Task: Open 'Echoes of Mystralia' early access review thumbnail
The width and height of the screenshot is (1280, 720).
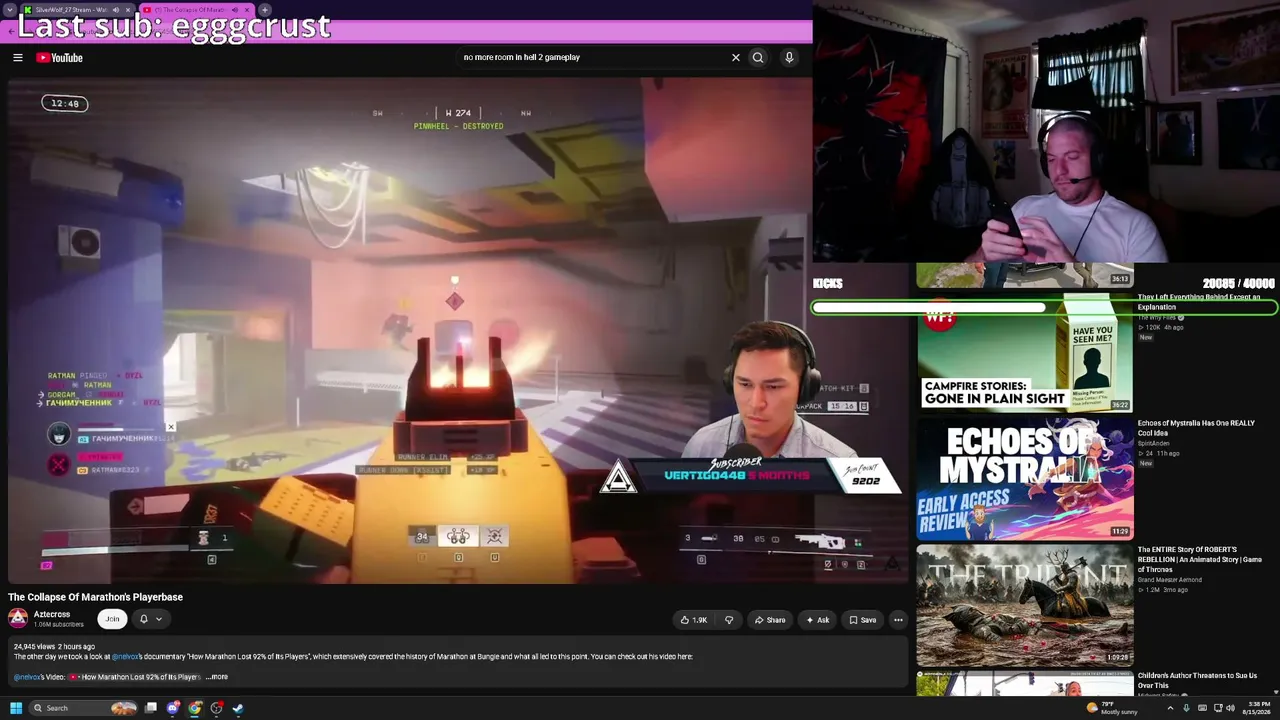Action: [x=1025, y=479]
